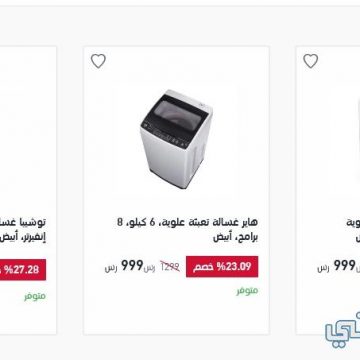Viewport: 360px width, 360px height.
Task: Open the هاير غسالة تعبئة علوية product title
Action: click(187, 230)
